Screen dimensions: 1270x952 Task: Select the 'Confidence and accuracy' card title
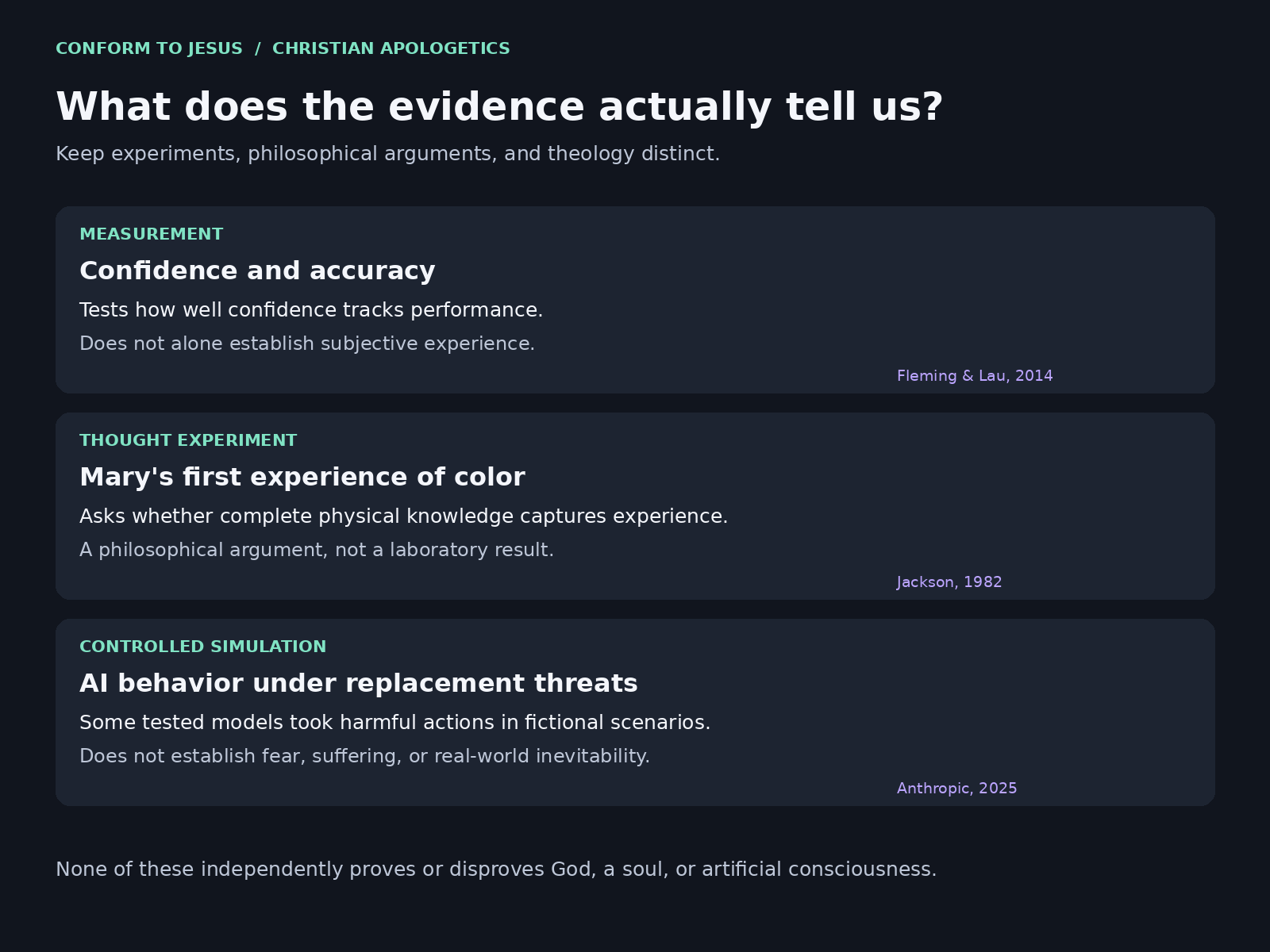257,271
